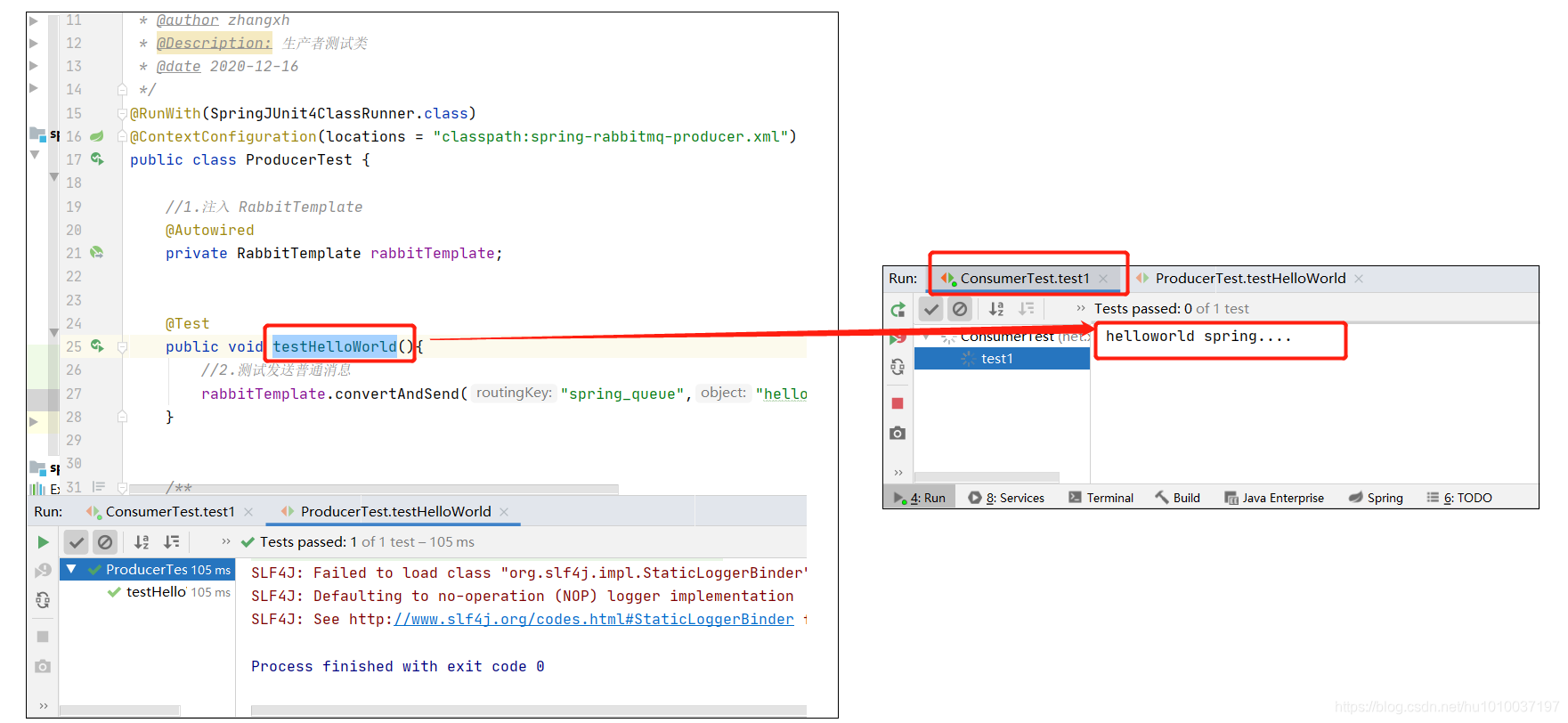The height and width of the screenshot is (723, 1568).
Task: Click Spring bean leaf icon on line 16
Action: coord(97,136)
